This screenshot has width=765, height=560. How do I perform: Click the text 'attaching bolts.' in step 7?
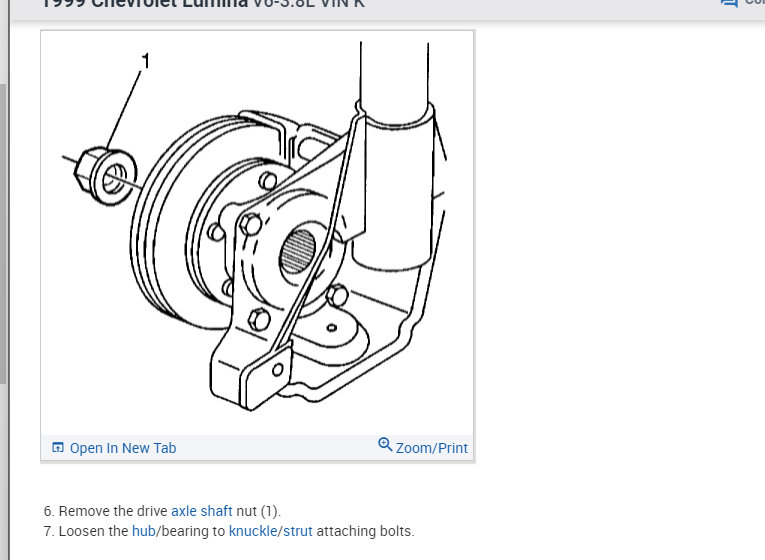[365, 531]
